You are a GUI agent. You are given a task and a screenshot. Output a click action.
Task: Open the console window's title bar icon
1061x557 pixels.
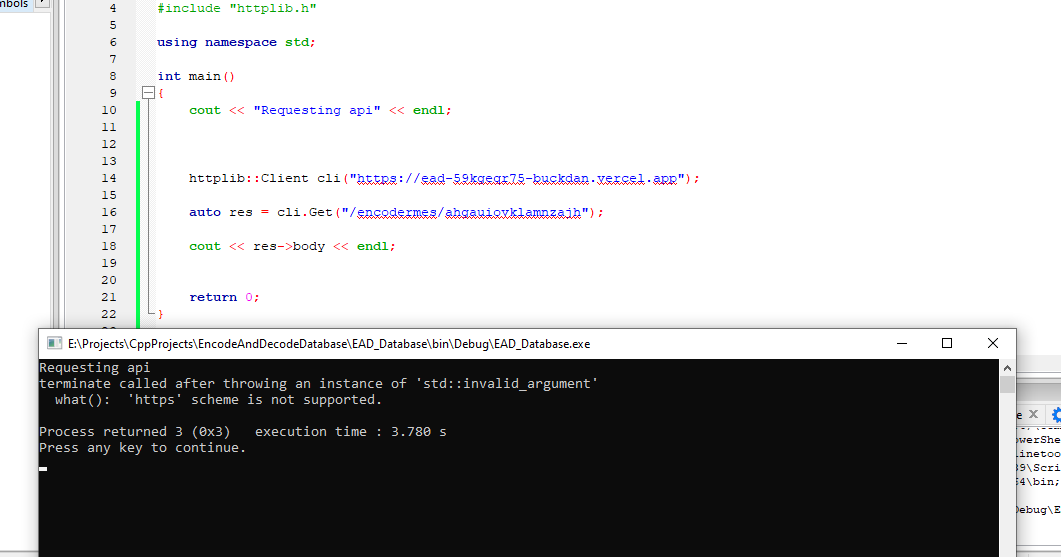54,343
